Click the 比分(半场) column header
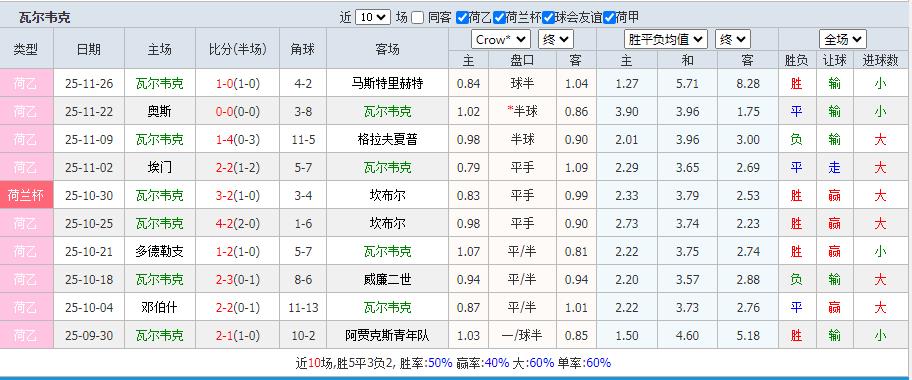 237,49
